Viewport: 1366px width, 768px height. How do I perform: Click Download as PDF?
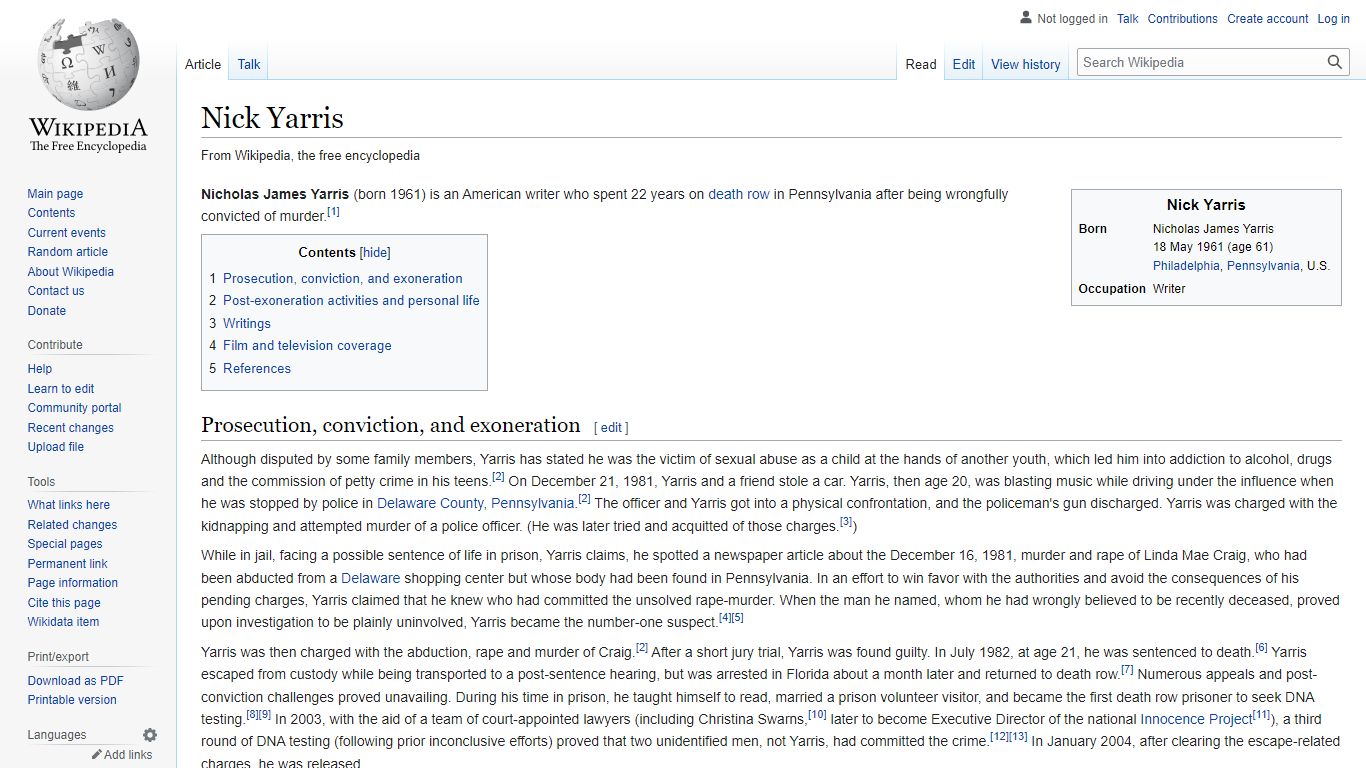[x=76, y=681]
